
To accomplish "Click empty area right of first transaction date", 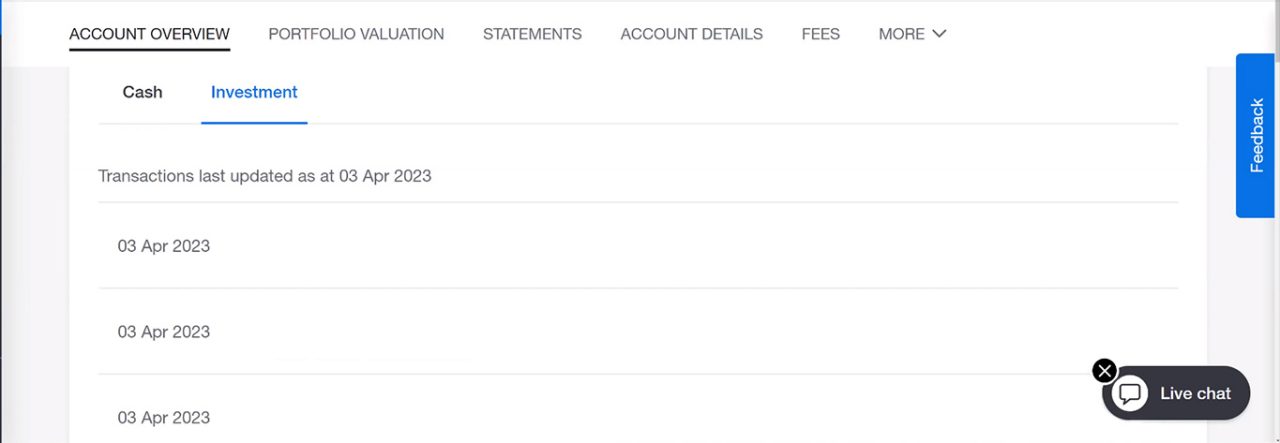I will coord(690,246).
